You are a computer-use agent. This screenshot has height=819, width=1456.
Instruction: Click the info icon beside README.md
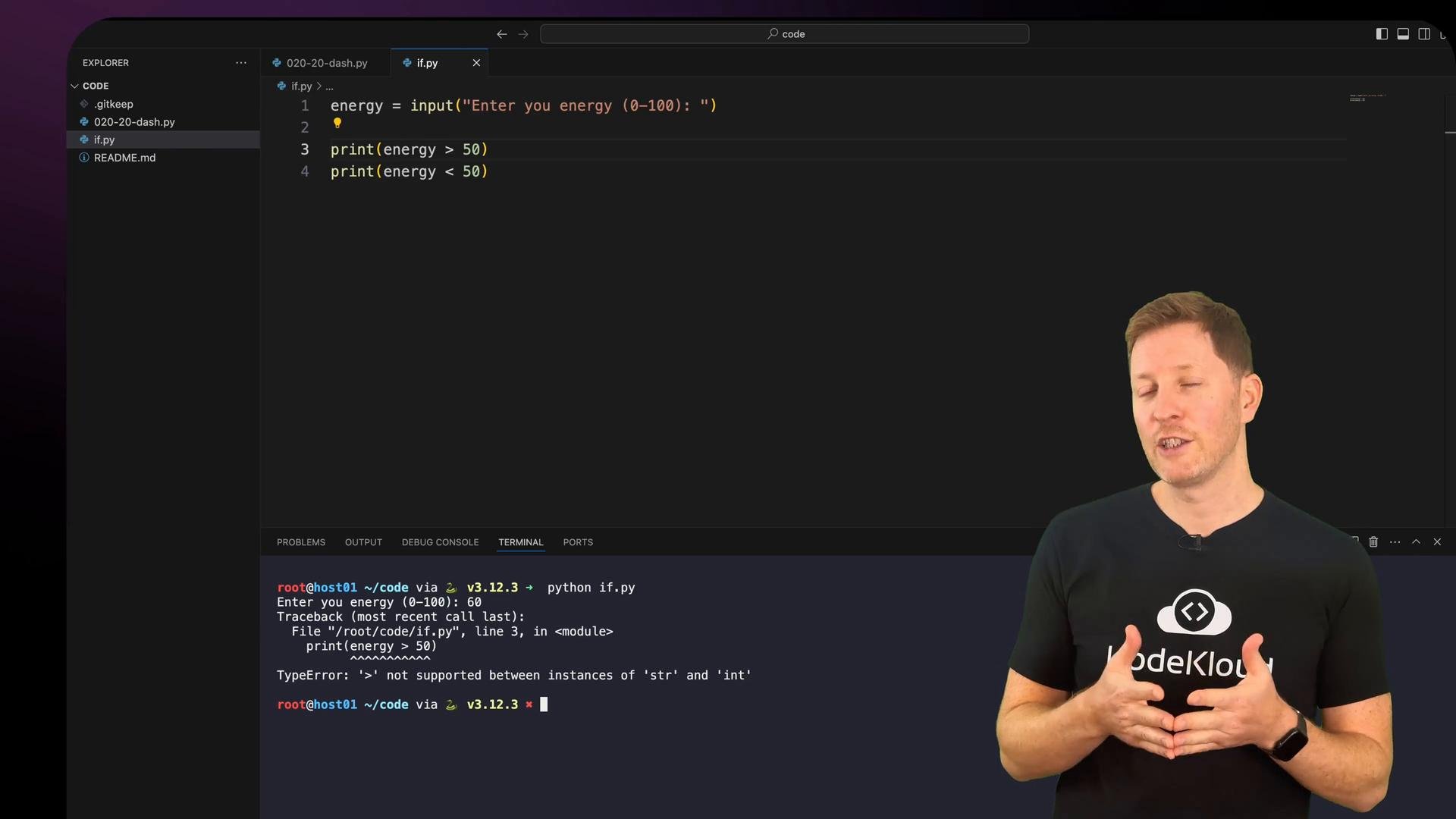(84, 158)
